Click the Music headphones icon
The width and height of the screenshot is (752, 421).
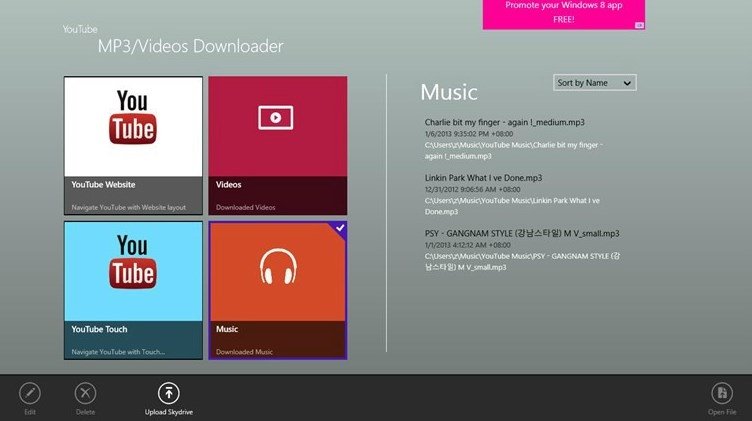[278, 266]
